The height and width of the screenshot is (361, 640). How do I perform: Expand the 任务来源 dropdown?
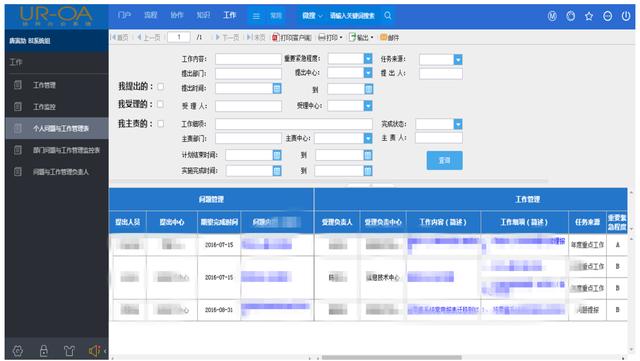click(458, 60)
